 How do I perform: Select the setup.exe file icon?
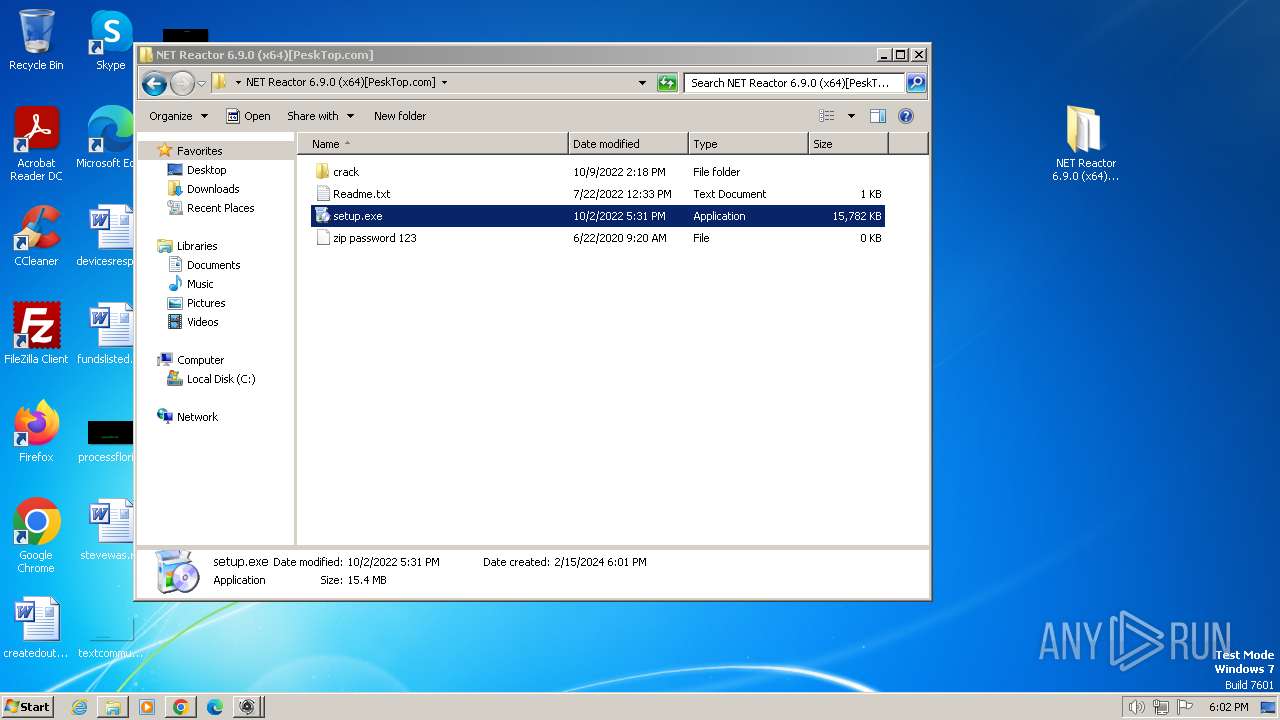click(x=322, y=216)
